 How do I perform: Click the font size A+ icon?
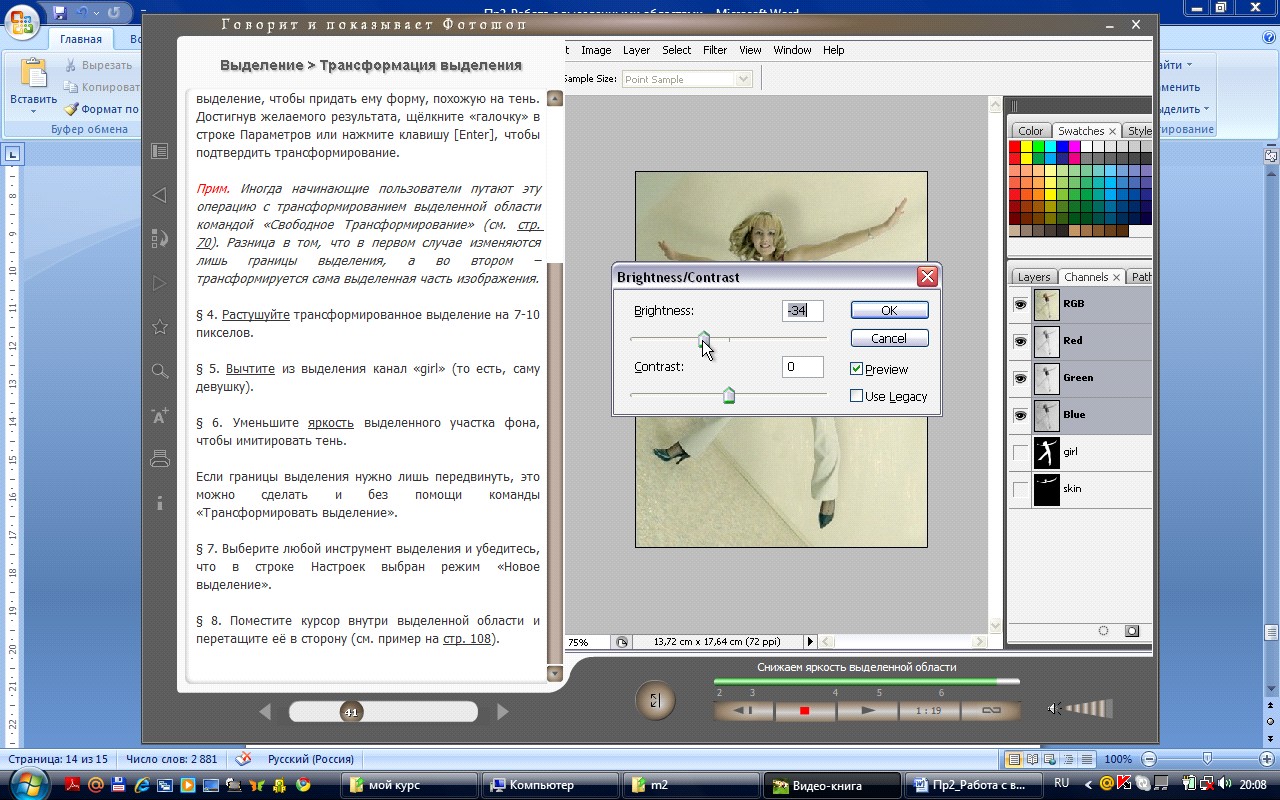(x=159, y=415)
